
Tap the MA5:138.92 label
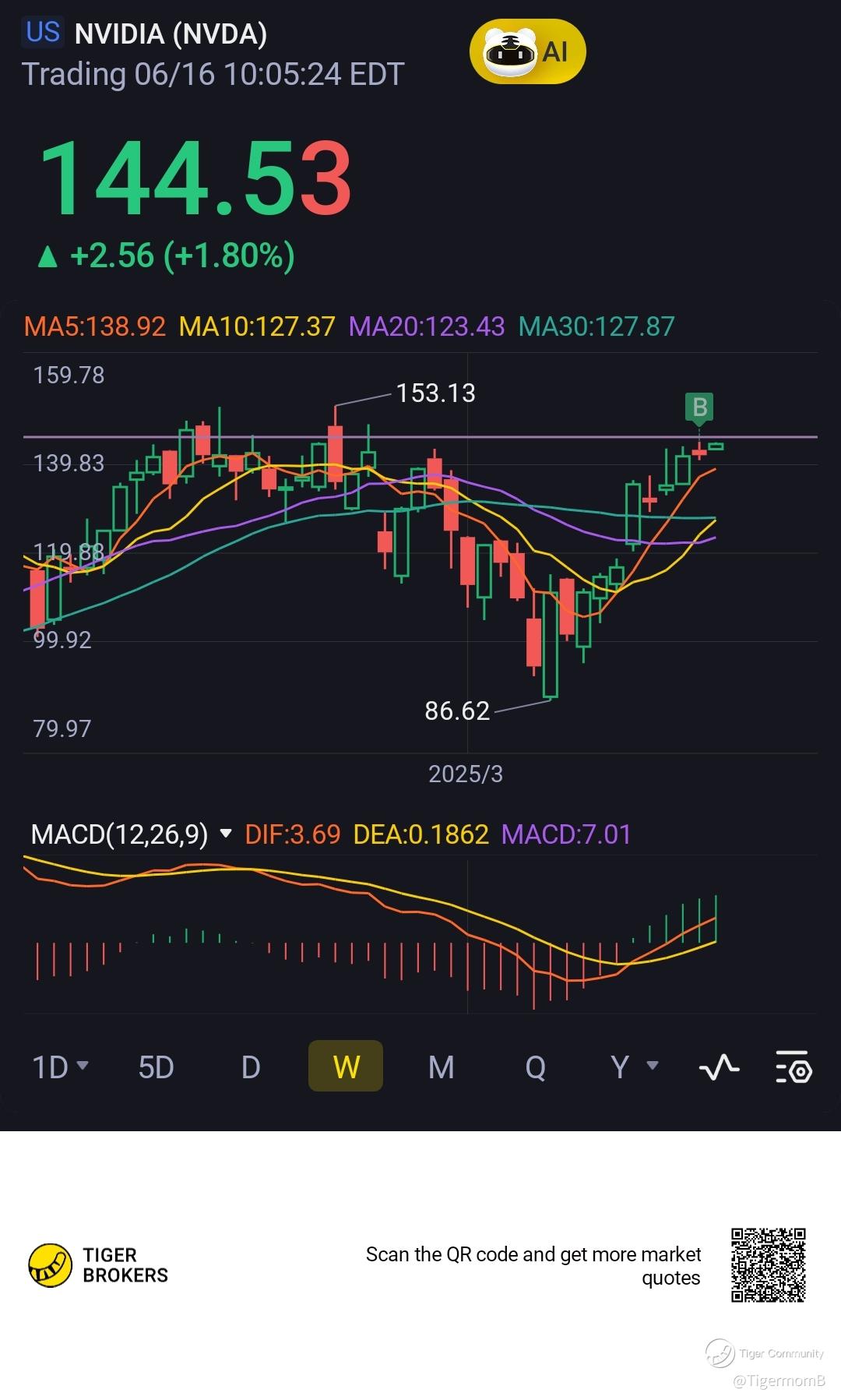click(95, 326)
